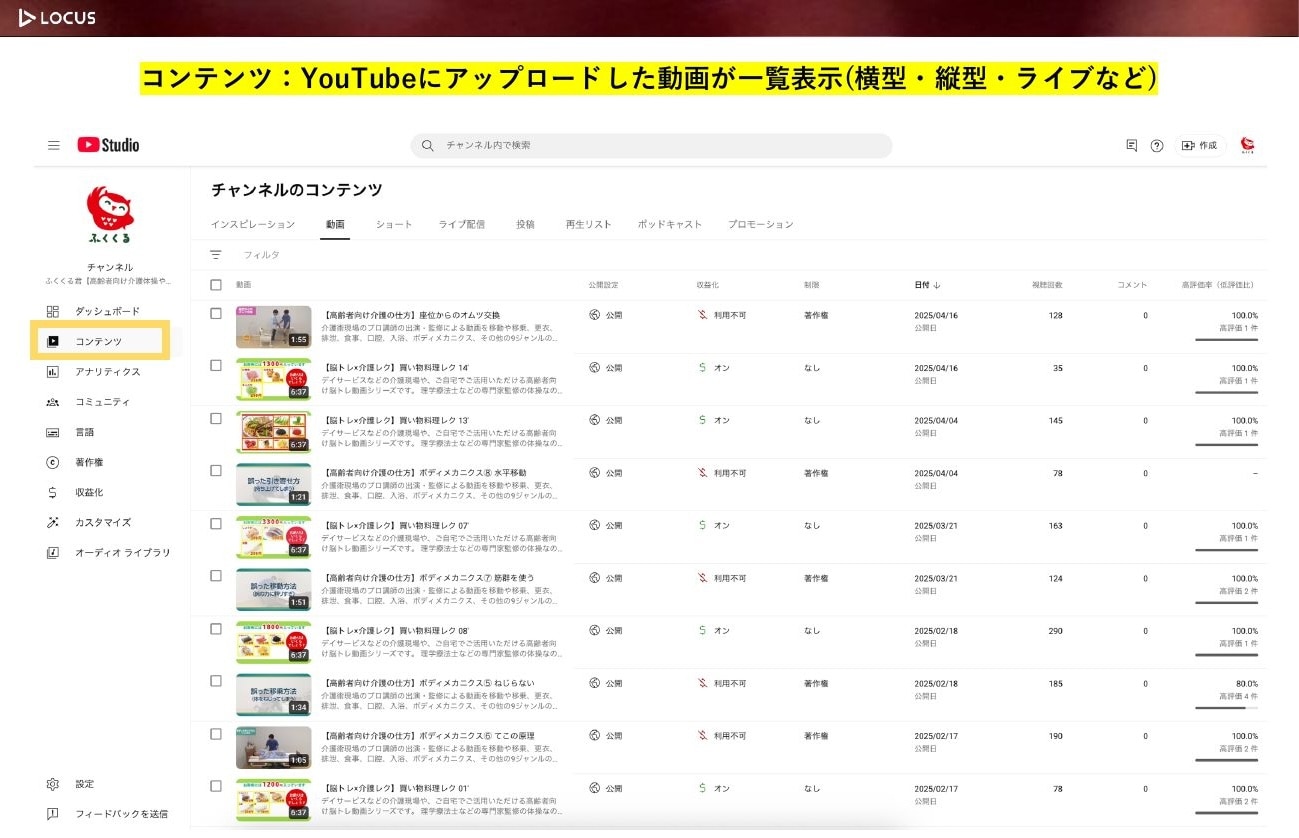This screenshot has height=838, width=1299.
Task: Open the help question mark icon
Action: [x=1156, y=146]
